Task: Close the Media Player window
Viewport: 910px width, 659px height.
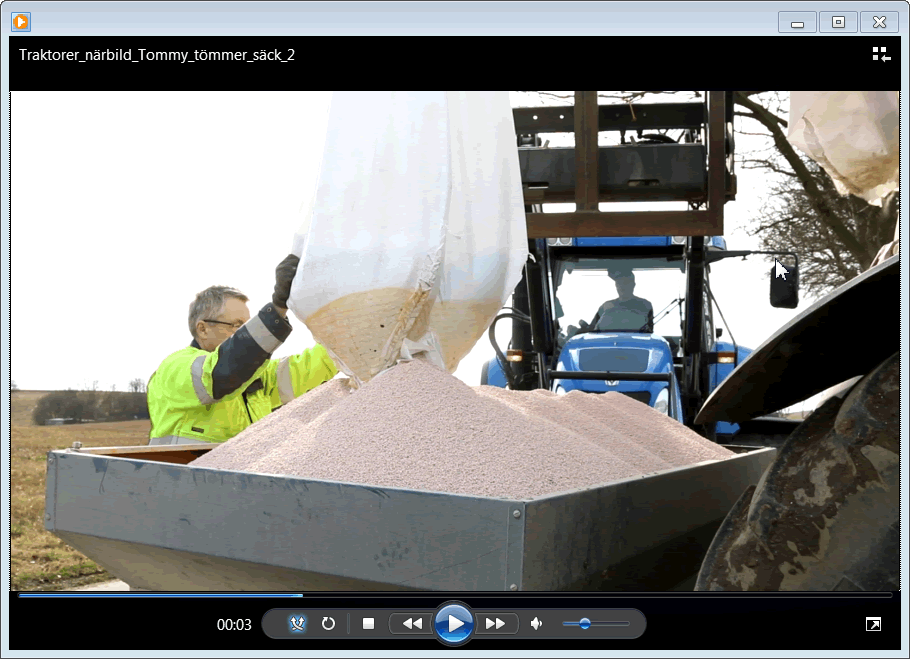Action: point(879,22)
